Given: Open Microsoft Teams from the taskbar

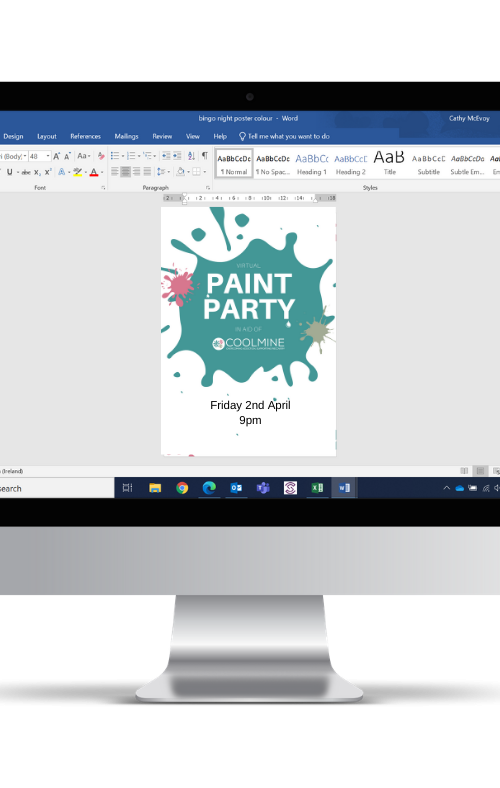Looking at the screenshot, I should point(263,487).
